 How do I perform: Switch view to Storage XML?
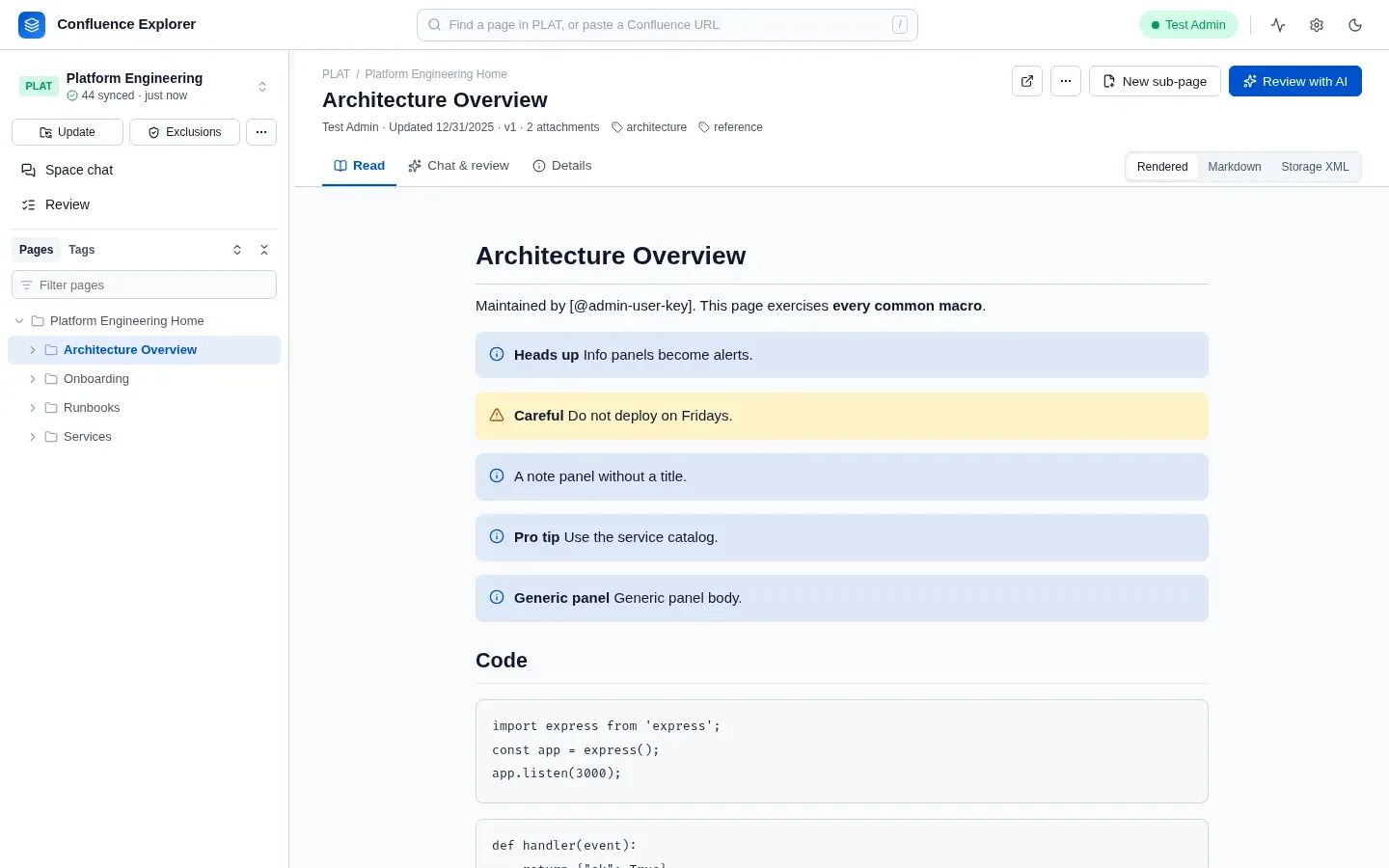pyautogui.click(x=1315, y=167)
